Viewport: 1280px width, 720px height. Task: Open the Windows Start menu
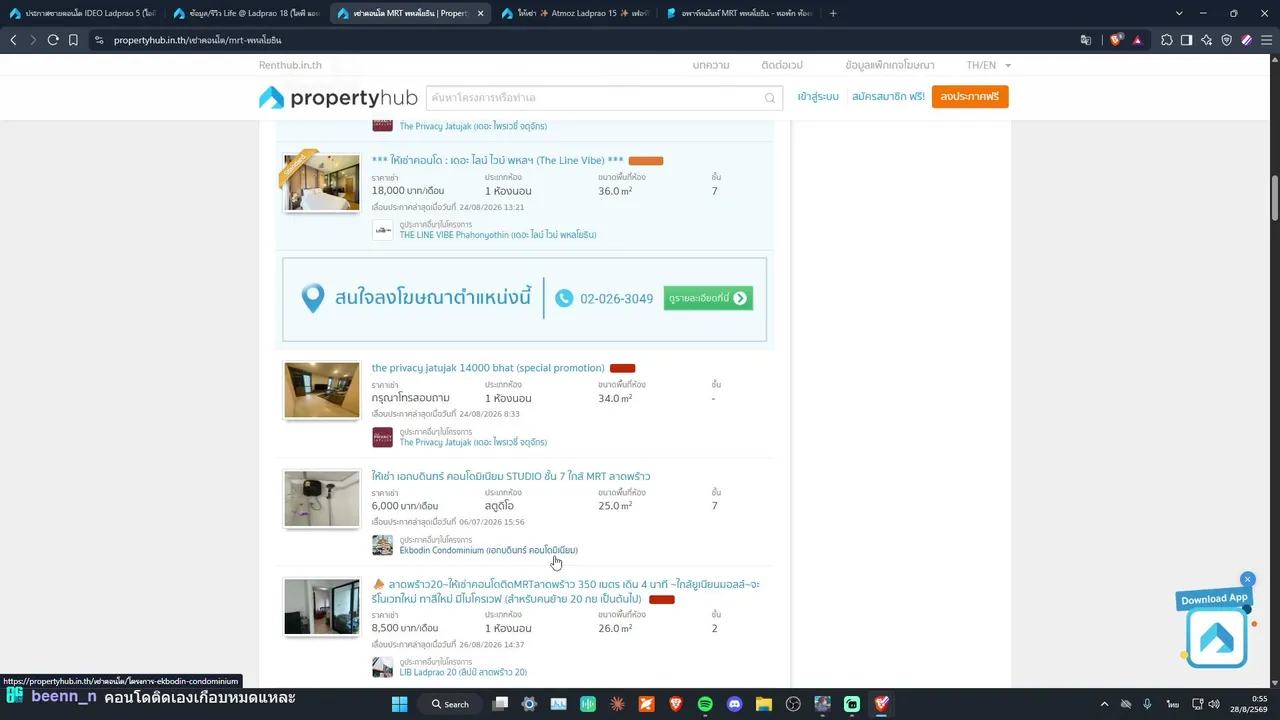(399, 704)
